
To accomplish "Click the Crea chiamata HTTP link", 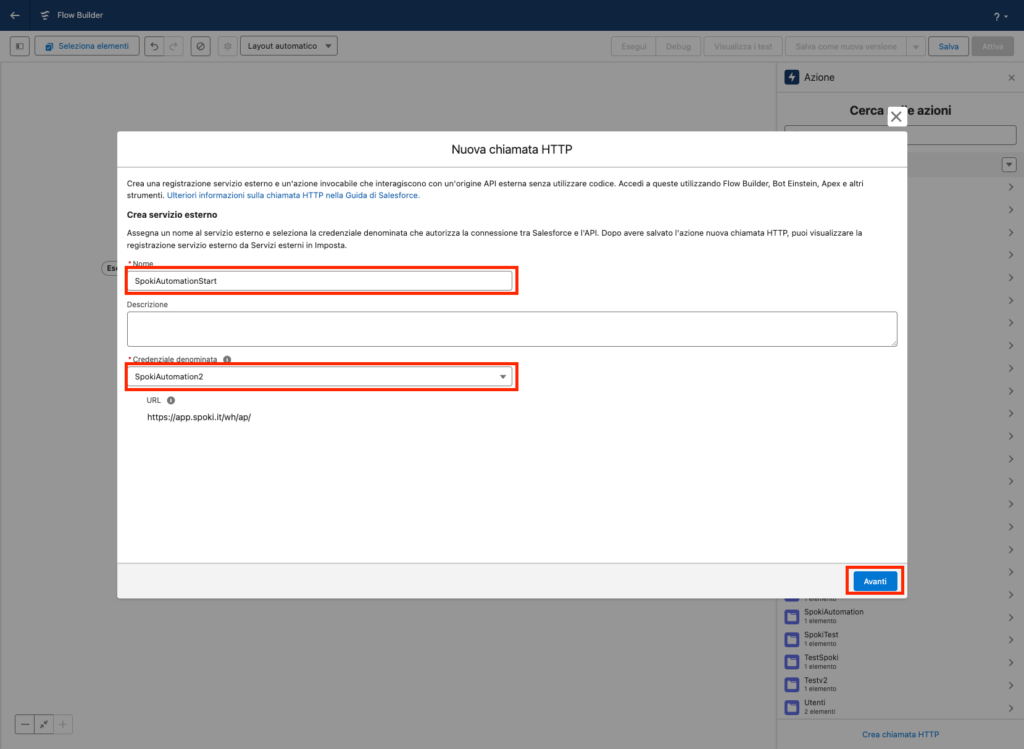I will point(900,734).
